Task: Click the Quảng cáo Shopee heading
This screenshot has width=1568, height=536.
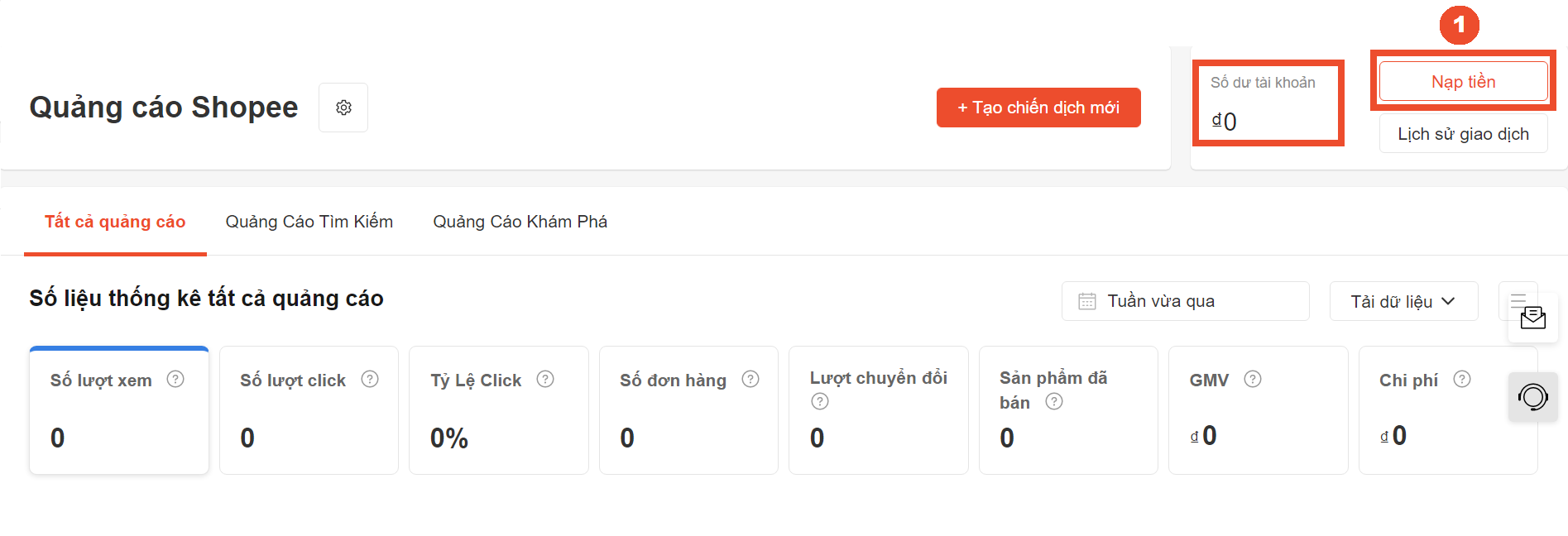Action: (164, 108)
